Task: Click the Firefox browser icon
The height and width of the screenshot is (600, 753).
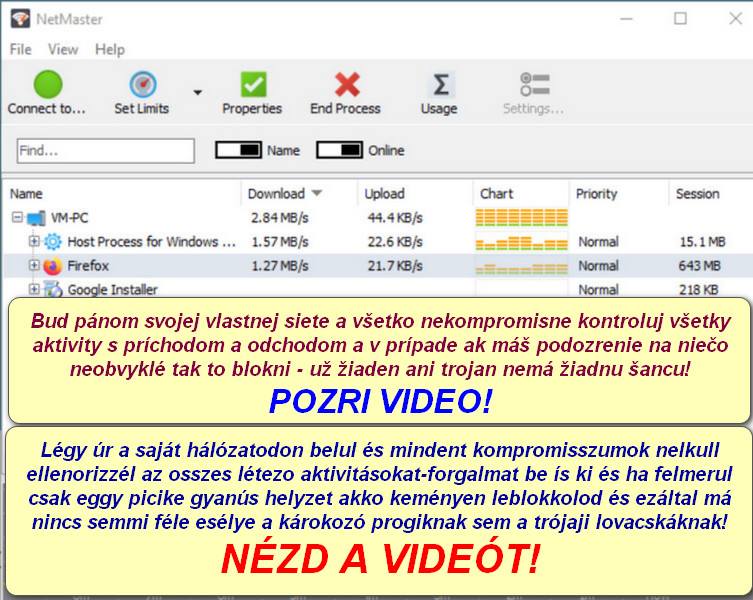Action: 53,266
